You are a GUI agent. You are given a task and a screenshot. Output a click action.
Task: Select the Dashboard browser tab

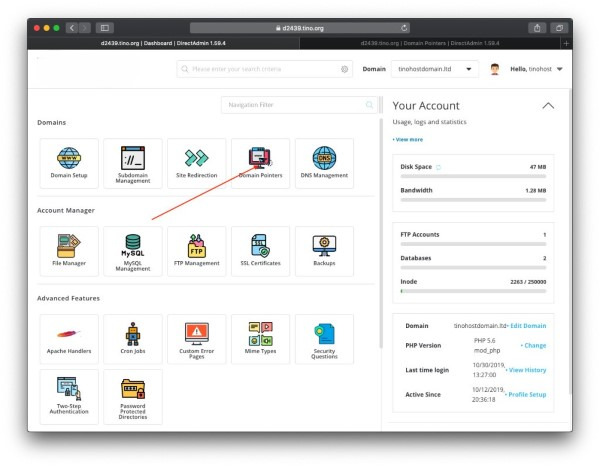point(165,43)
